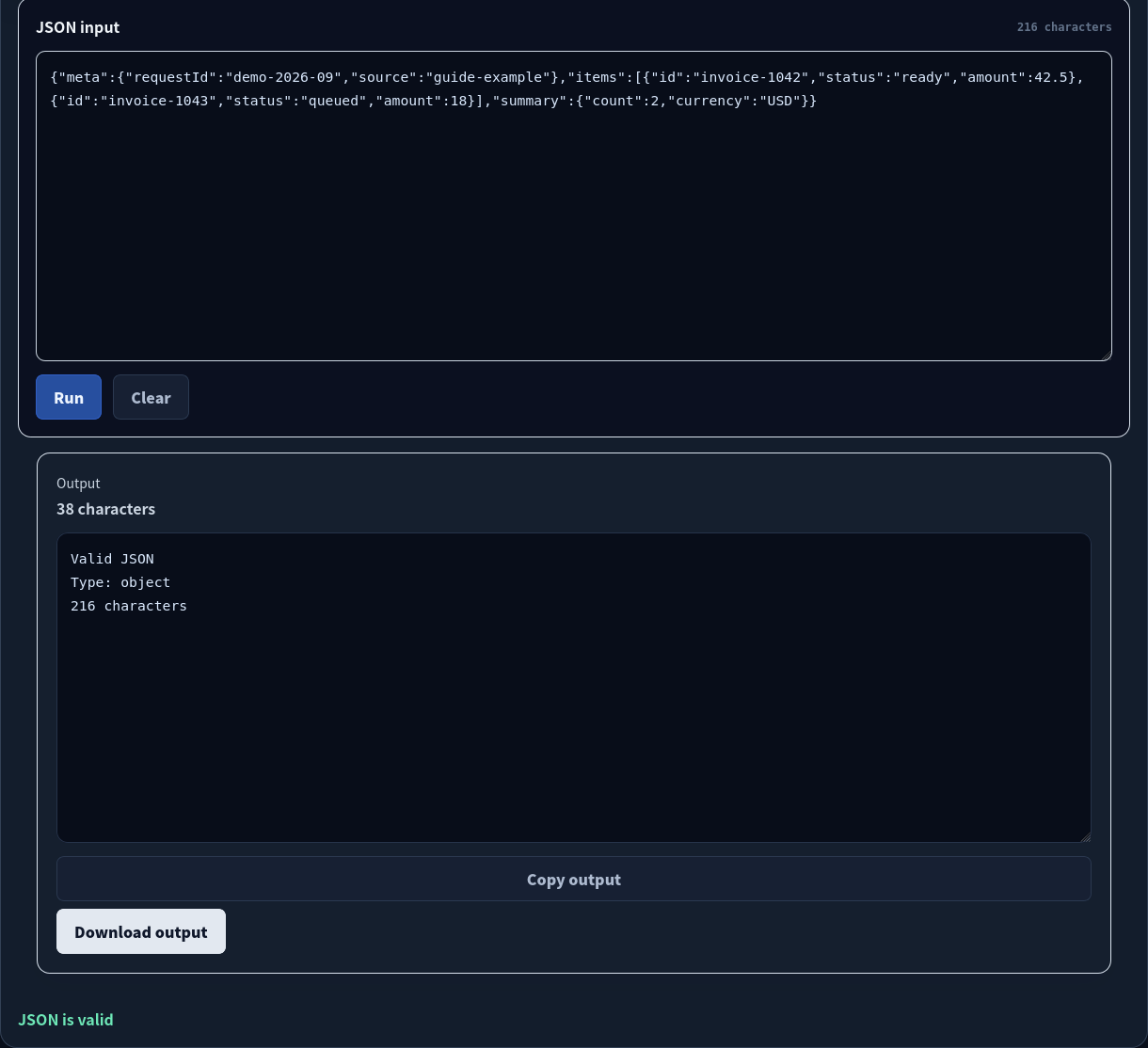Image resolution: width=1148 pixels, height=1048 pixels.
Task: Click empty space inside the output text box
Action: pos(574,724)
